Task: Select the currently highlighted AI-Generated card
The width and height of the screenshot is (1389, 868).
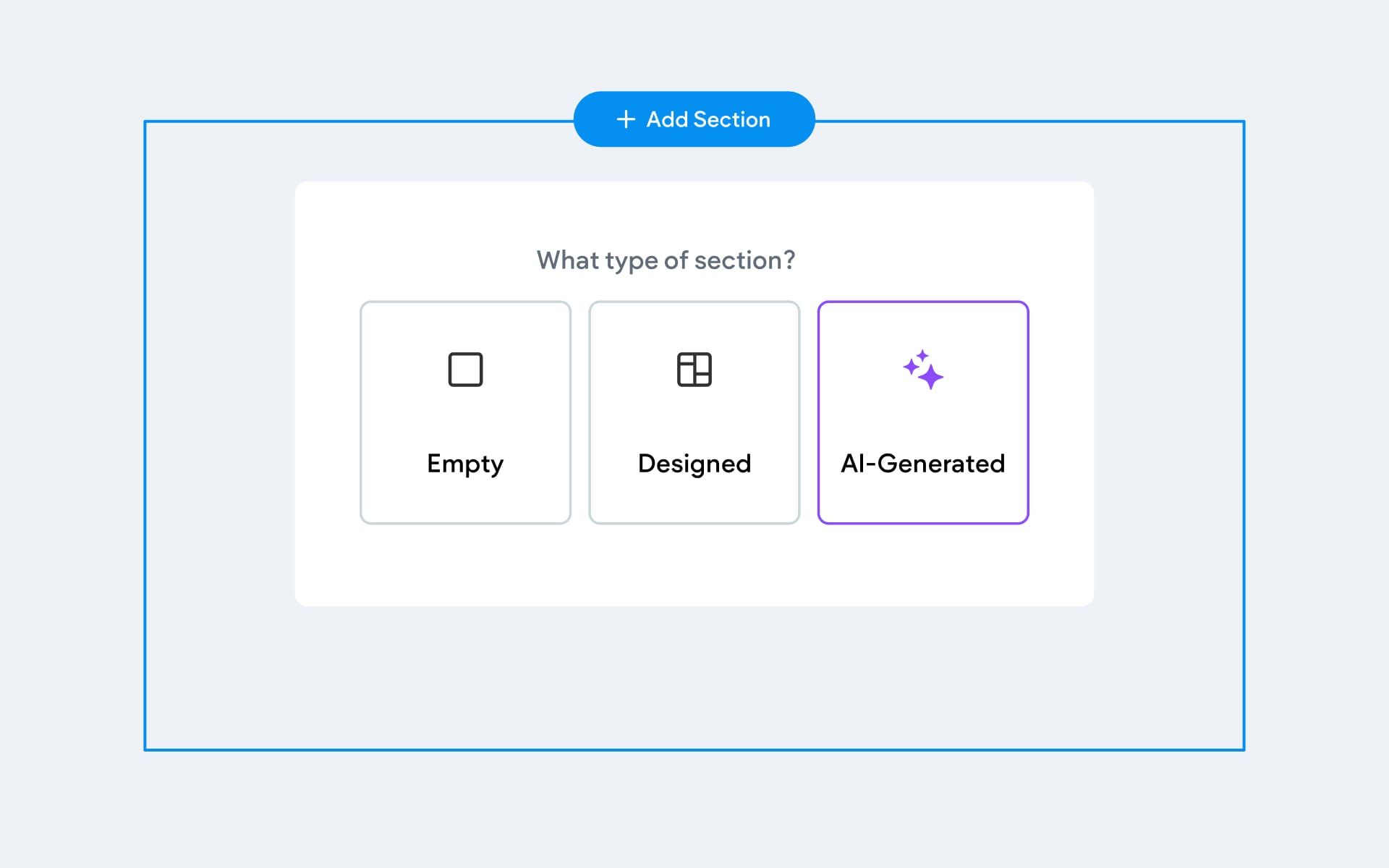Action: click(x=924, y=412)
